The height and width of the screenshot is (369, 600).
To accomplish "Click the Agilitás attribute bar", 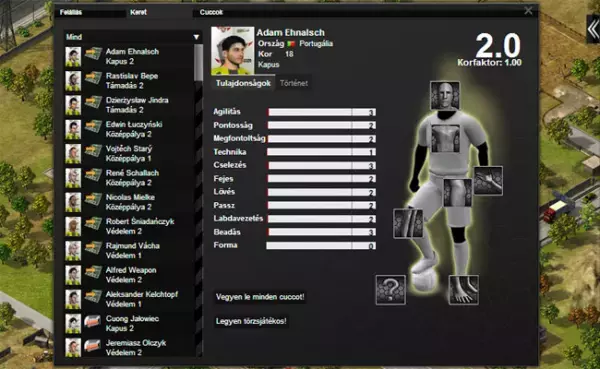I will [321, 112].
